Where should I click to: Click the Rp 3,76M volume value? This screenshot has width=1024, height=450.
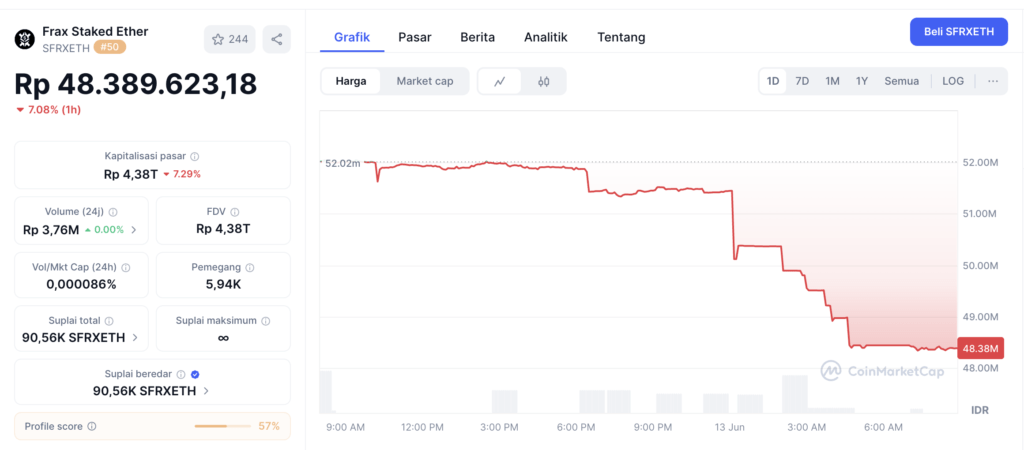pos(51,230)
